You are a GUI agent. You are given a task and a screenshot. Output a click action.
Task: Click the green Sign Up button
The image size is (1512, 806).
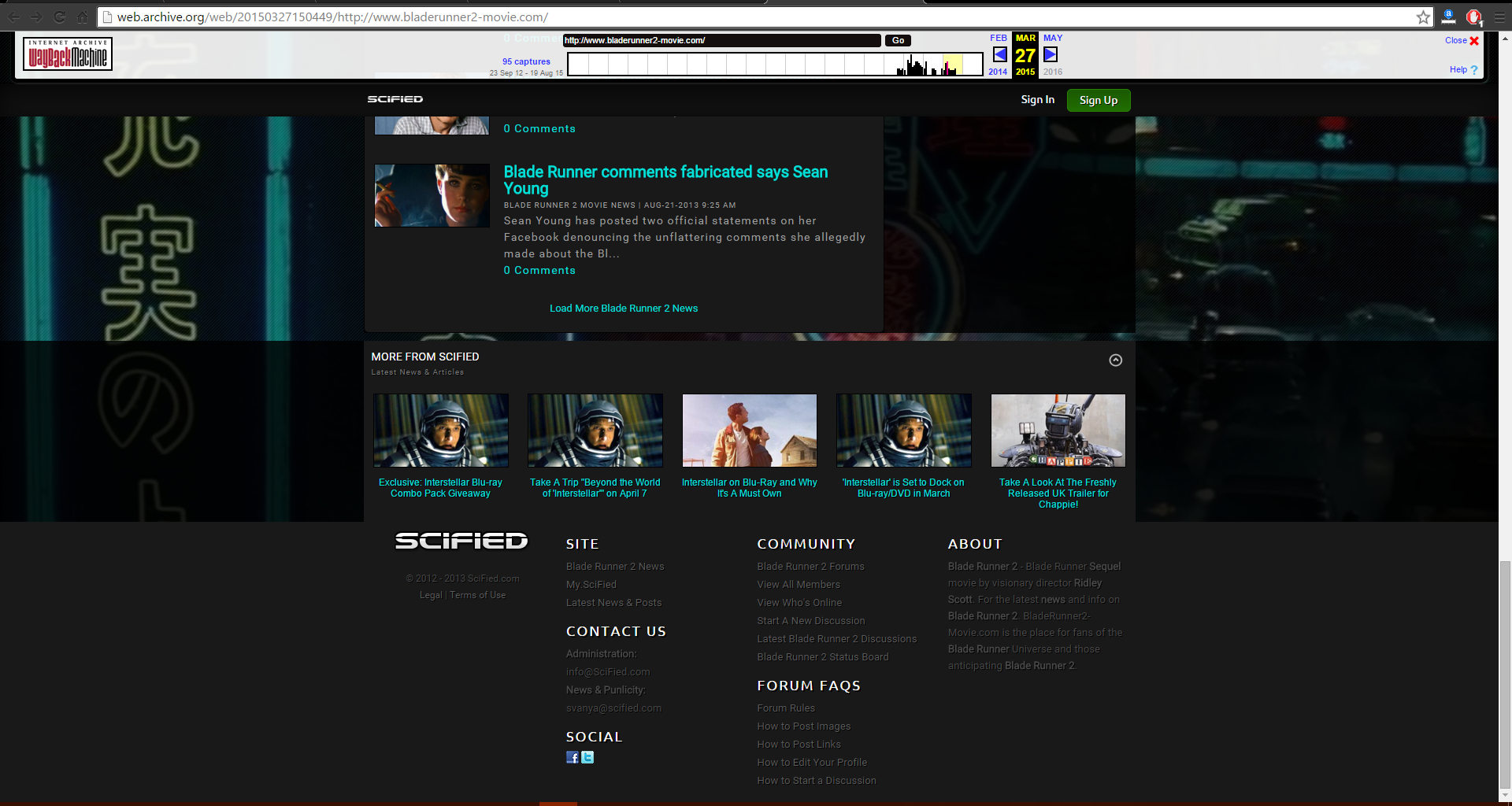1098,100
